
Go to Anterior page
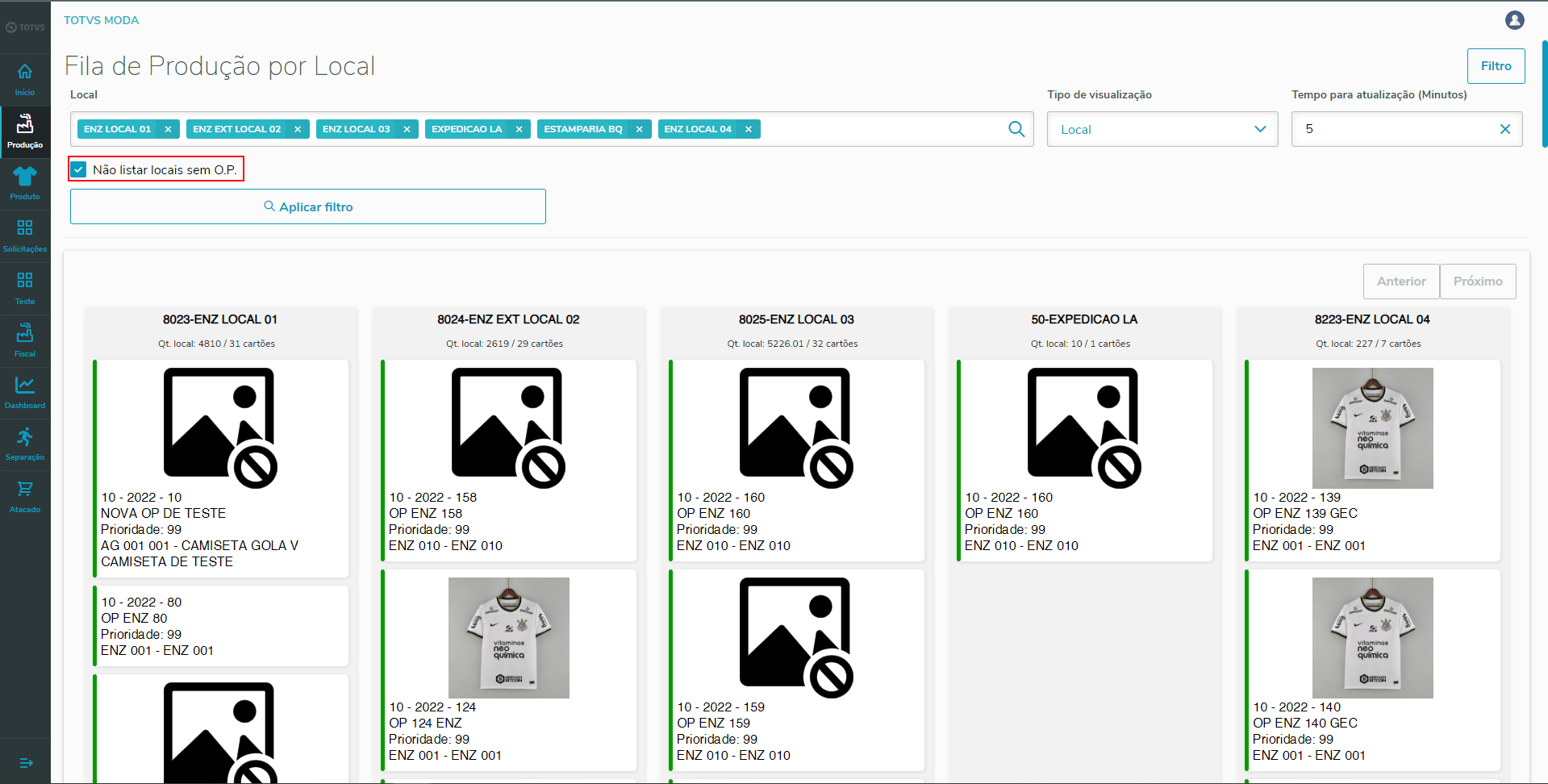click(1401, 281)
